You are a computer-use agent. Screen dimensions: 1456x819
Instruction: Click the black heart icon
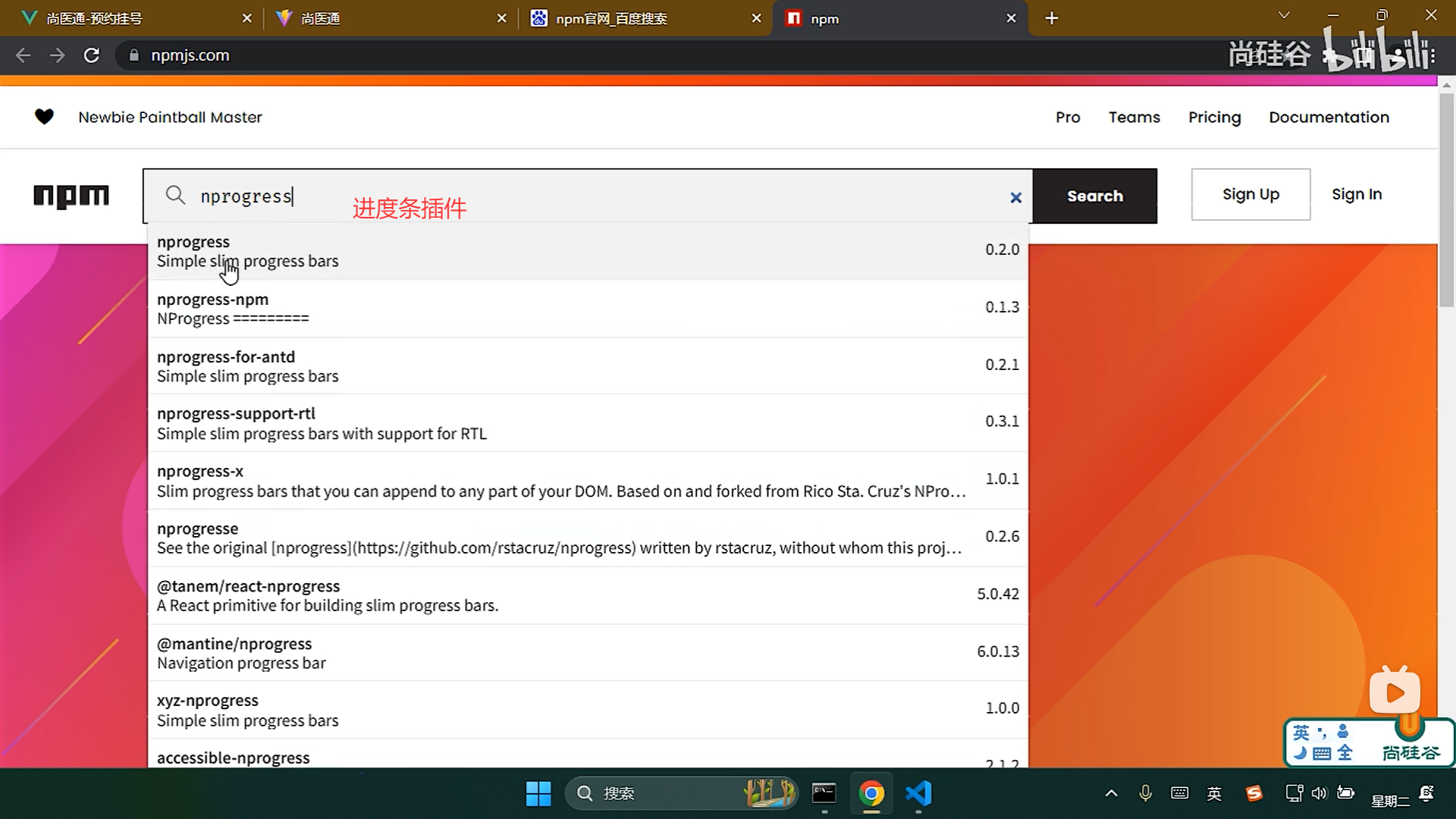click(44, 117)
